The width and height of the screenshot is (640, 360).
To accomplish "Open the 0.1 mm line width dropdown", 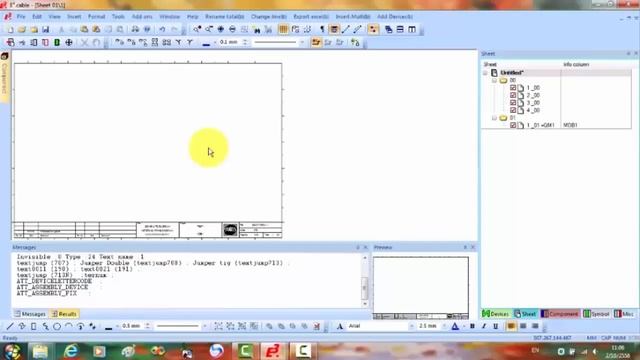I will 245,42.
